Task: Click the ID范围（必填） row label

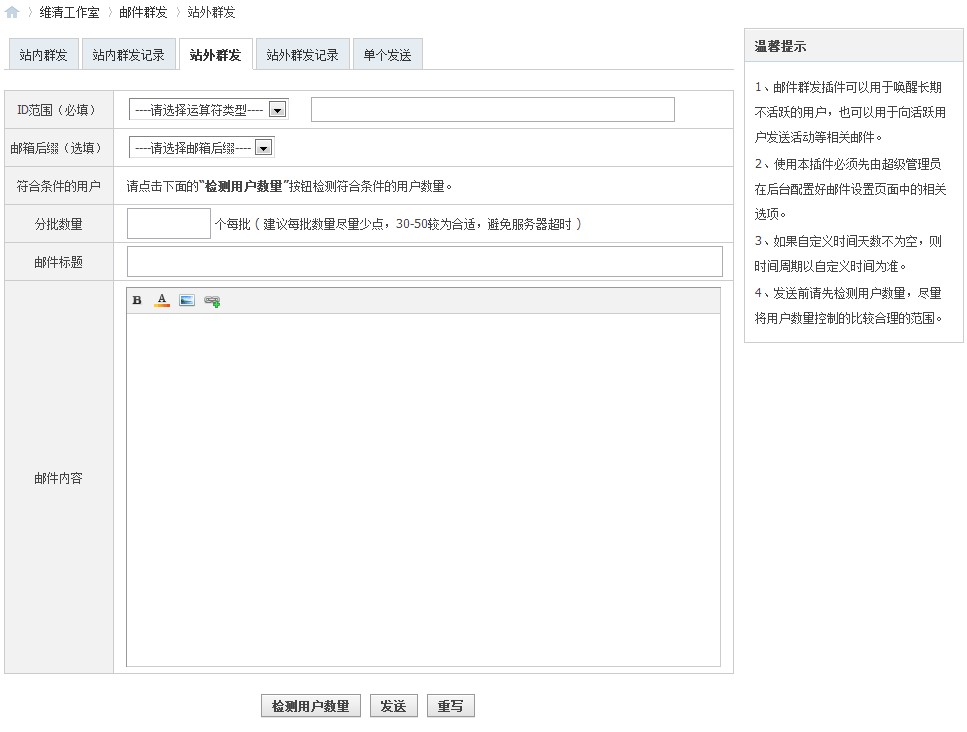Action: (57, 110)
